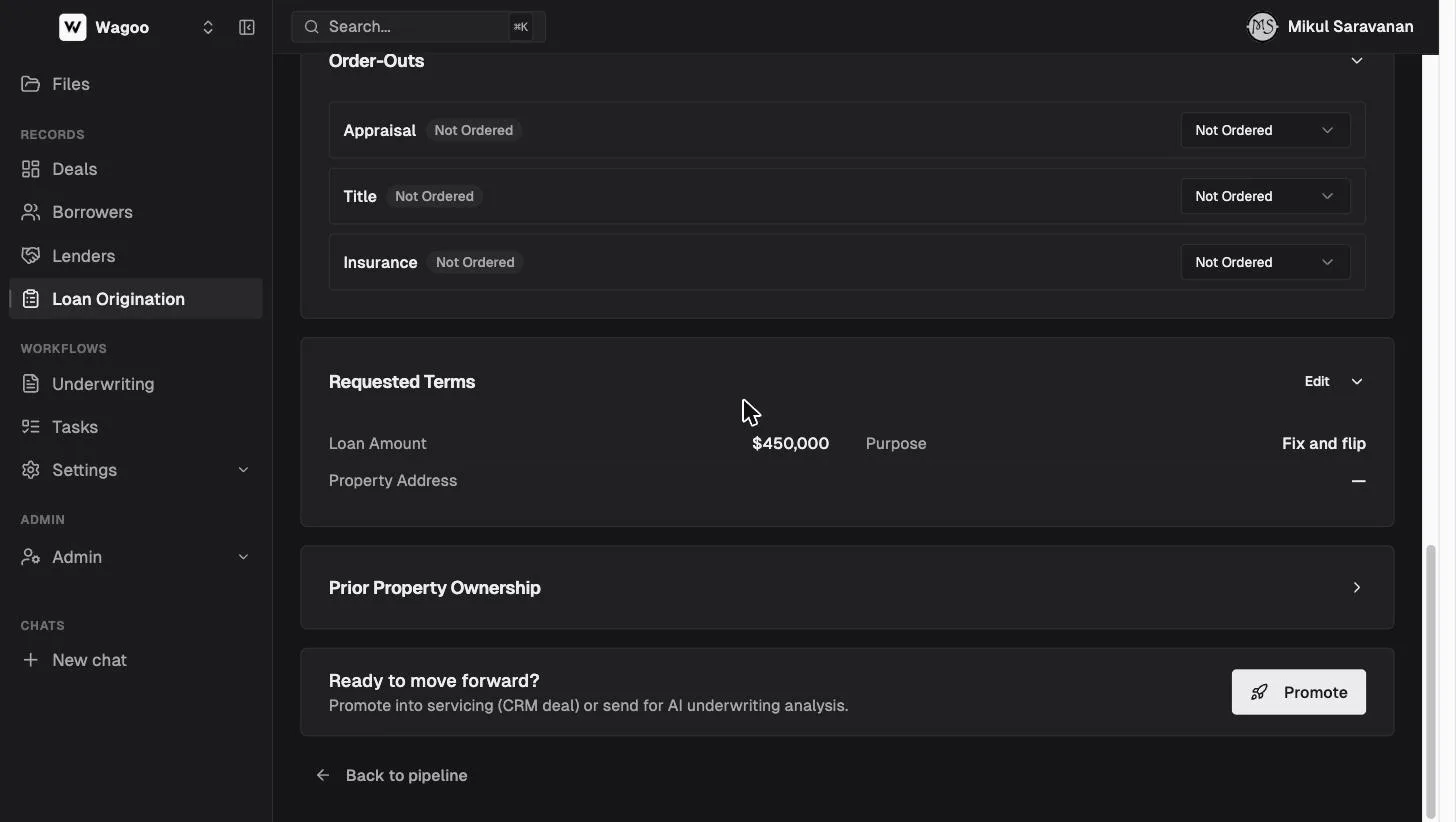Click the Underwriting document icon
The image size is (1456, 822).
point(31,384)
